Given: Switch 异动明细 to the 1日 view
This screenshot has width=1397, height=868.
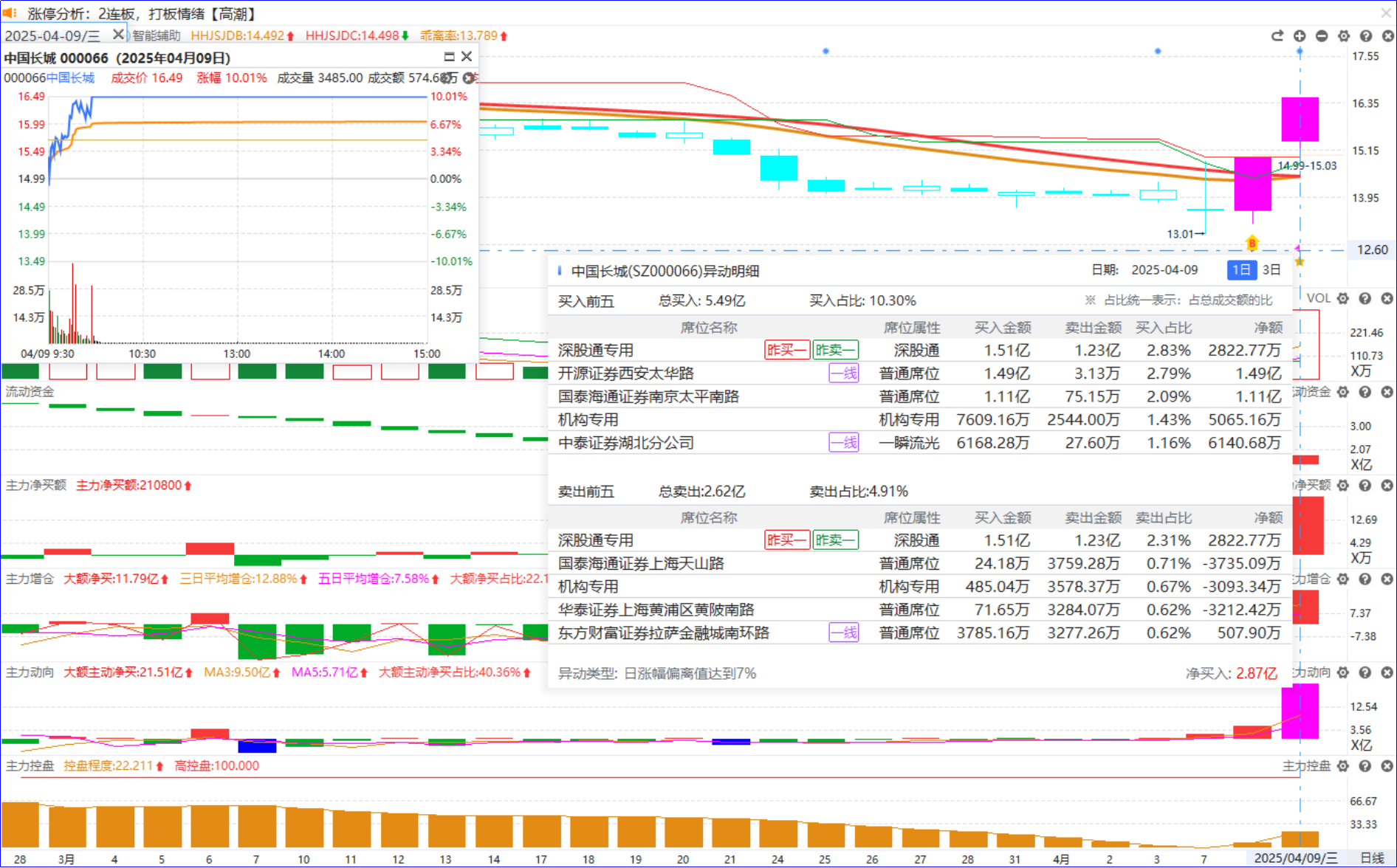Looking at the screenshot, I should pos(1241,270).
